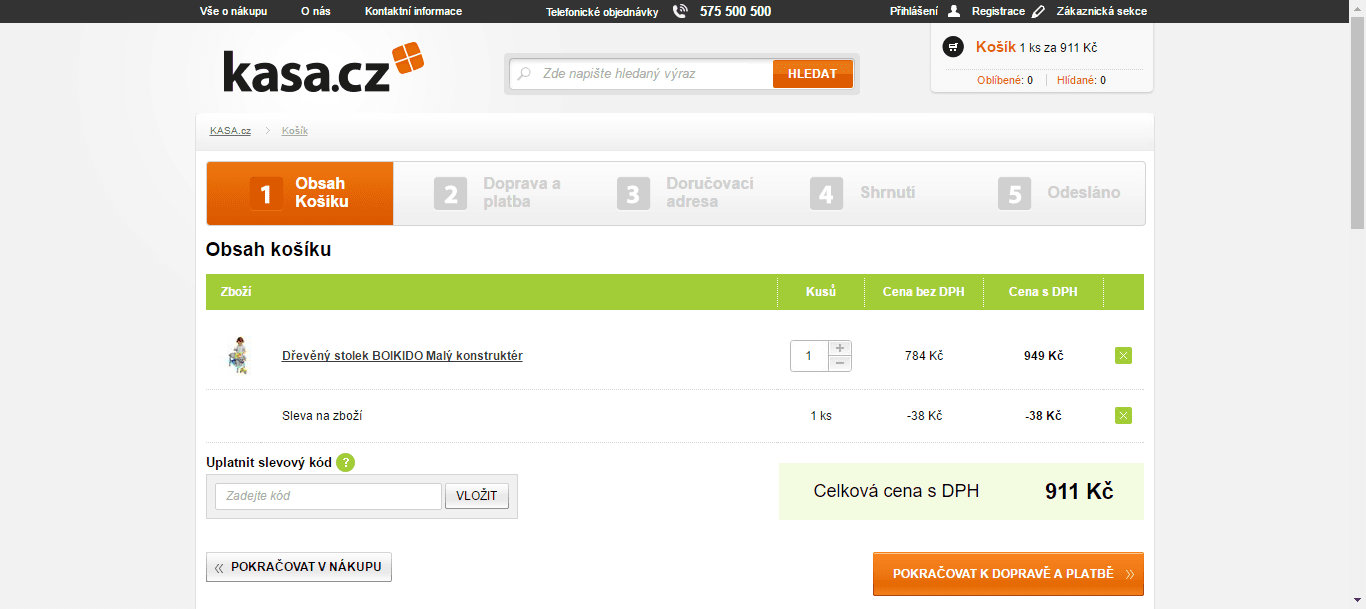Image resolution: width=1366 pixels, height=609 pixels.
Task: Click the 784 Kč price without DPH
Action: tap(924, 356)
